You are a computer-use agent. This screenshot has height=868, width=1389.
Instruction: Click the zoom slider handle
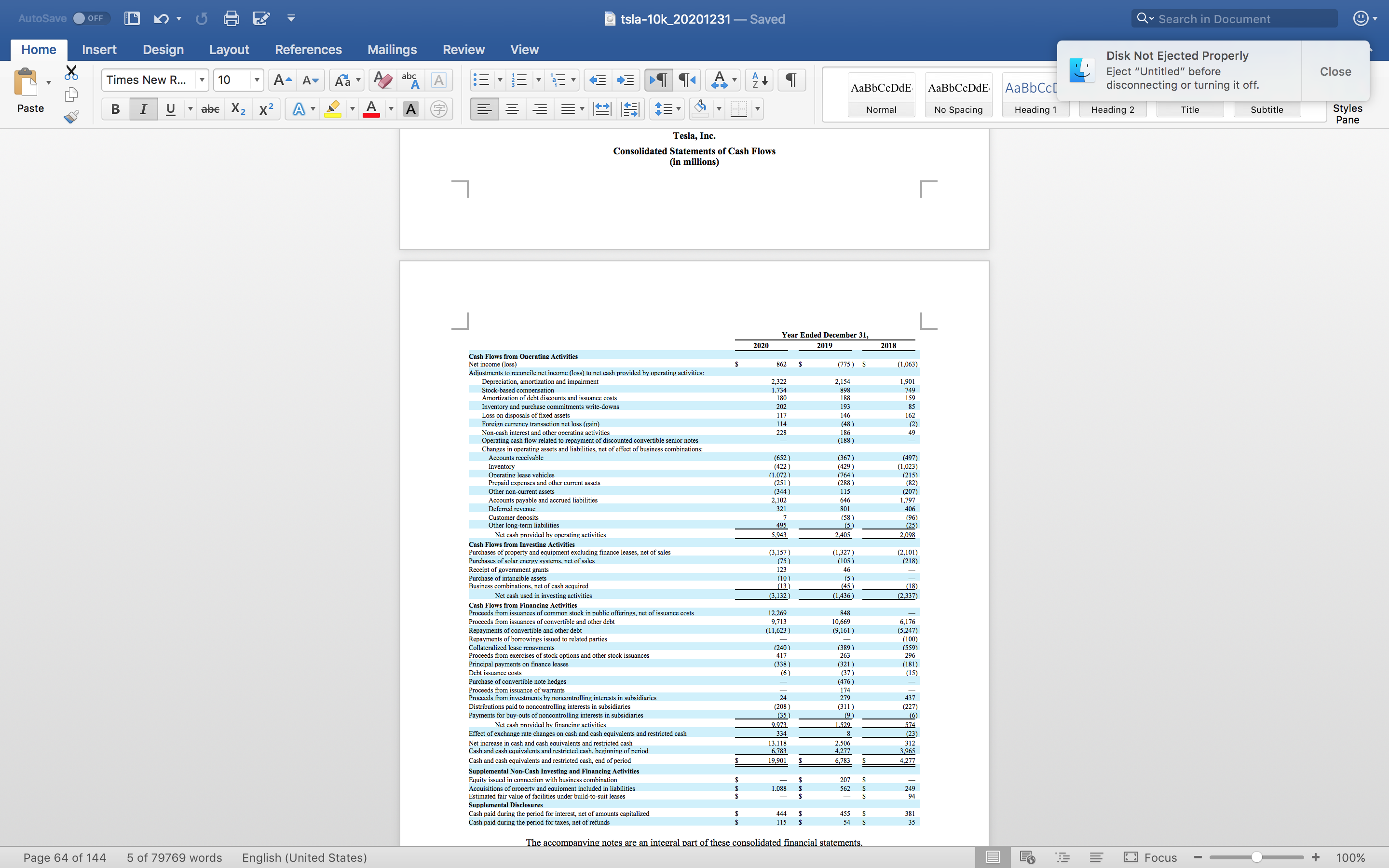[1256, 857]
